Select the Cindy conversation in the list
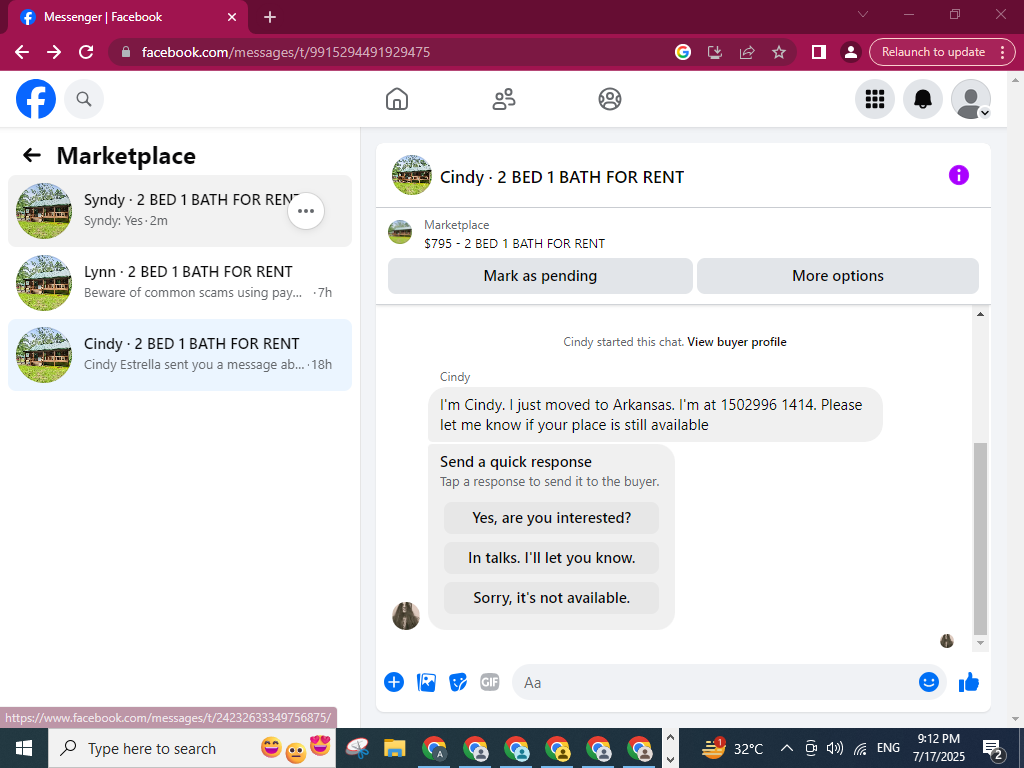 (x=180, y=355)
